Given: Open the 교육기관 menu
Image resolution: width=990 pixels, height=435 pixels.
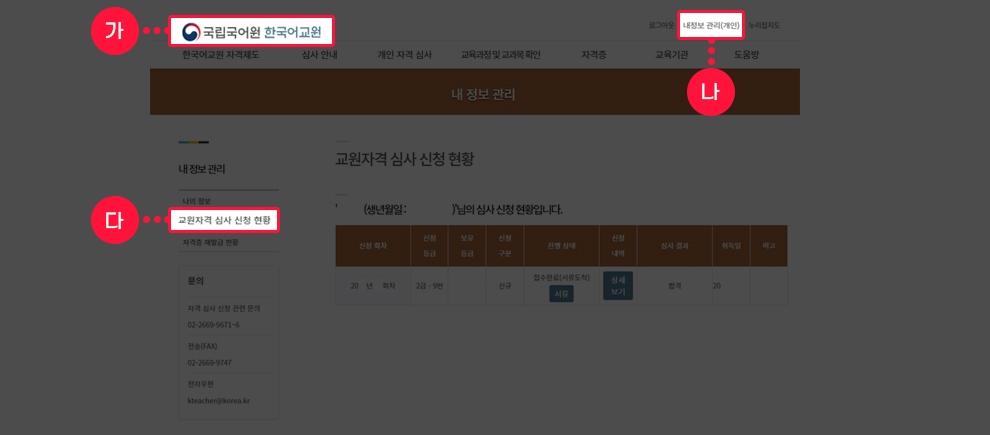Looking at the screenshot, I should click(x=671, y=55).
